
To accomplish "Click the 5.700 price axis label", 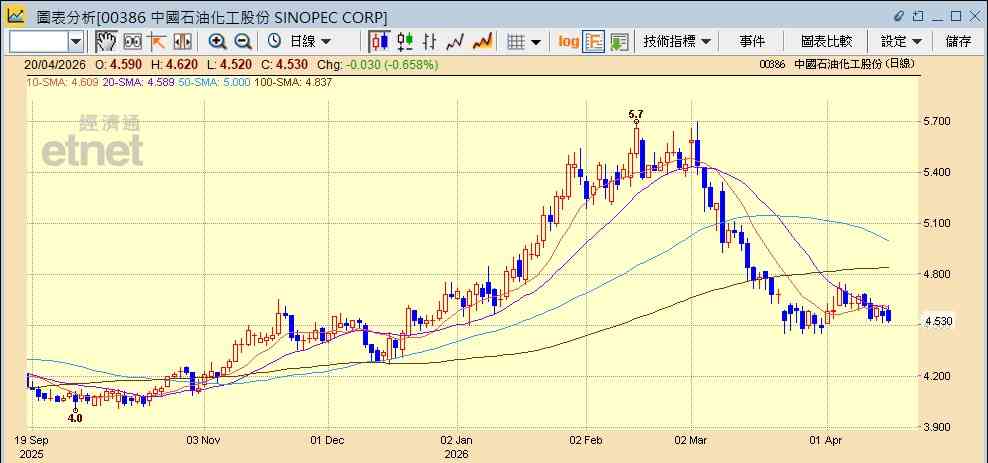I will [938, 121].
